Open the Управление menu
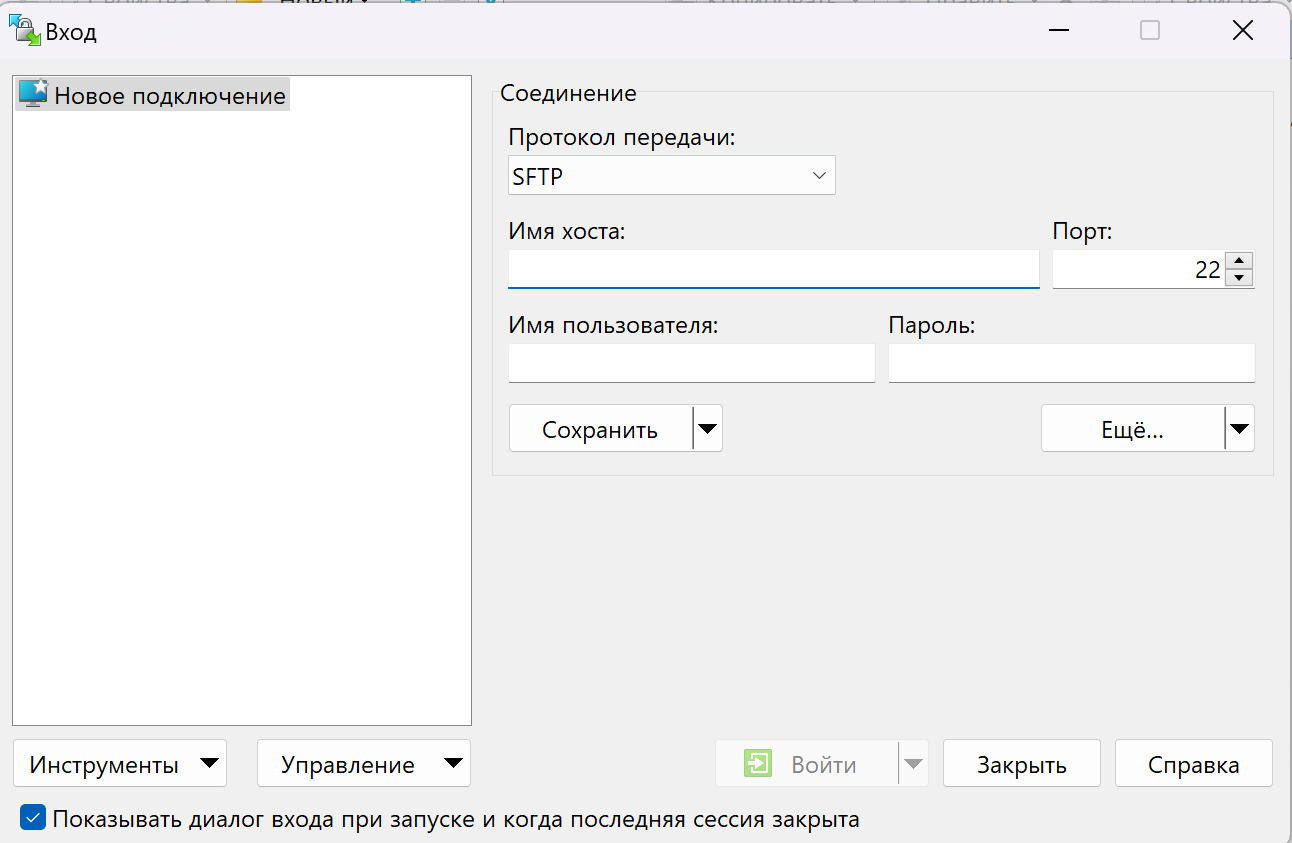The image size is (1292, 843). pos(363,763)
